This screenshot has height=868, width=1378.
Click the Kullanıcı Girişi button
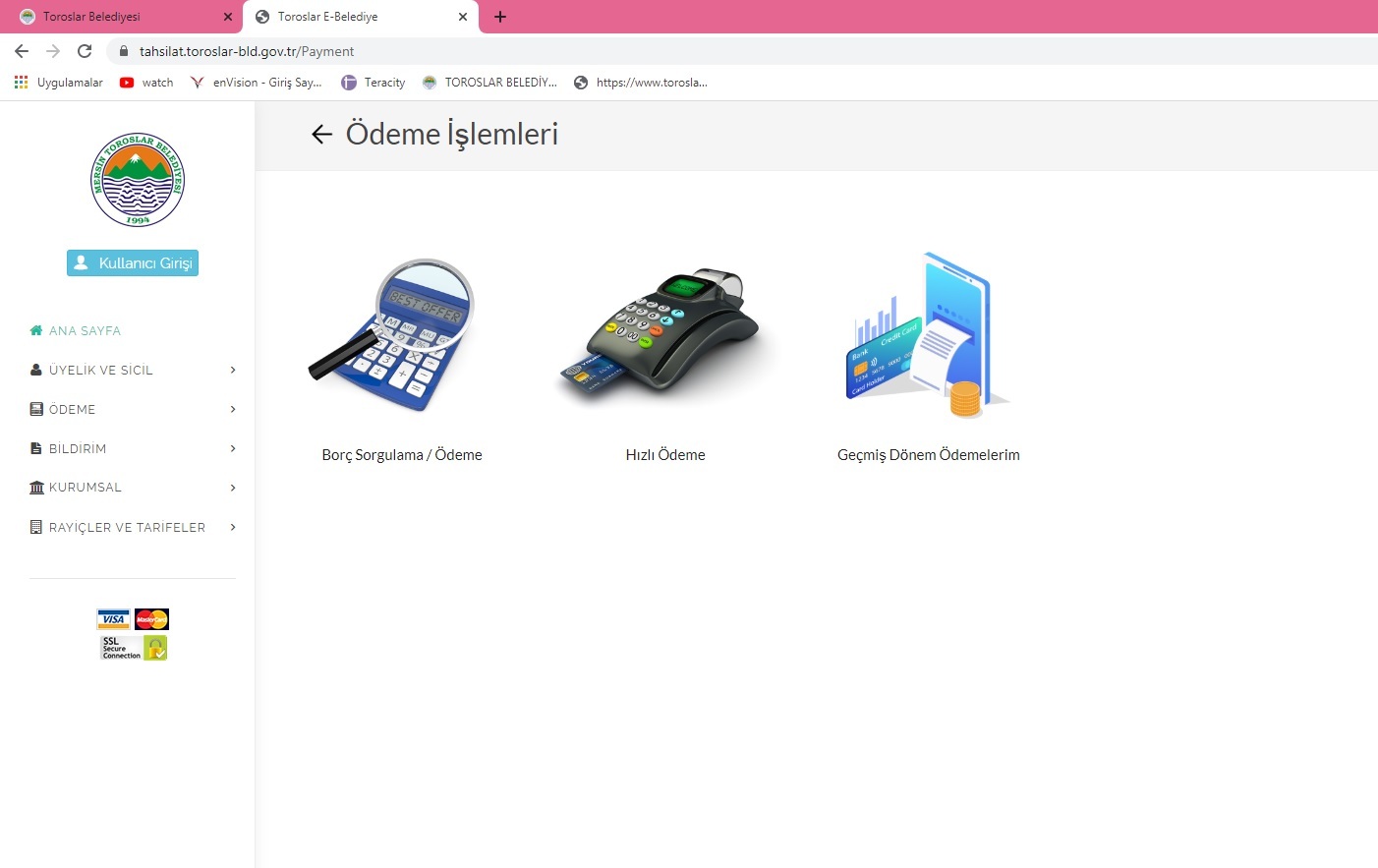point(133,262)
